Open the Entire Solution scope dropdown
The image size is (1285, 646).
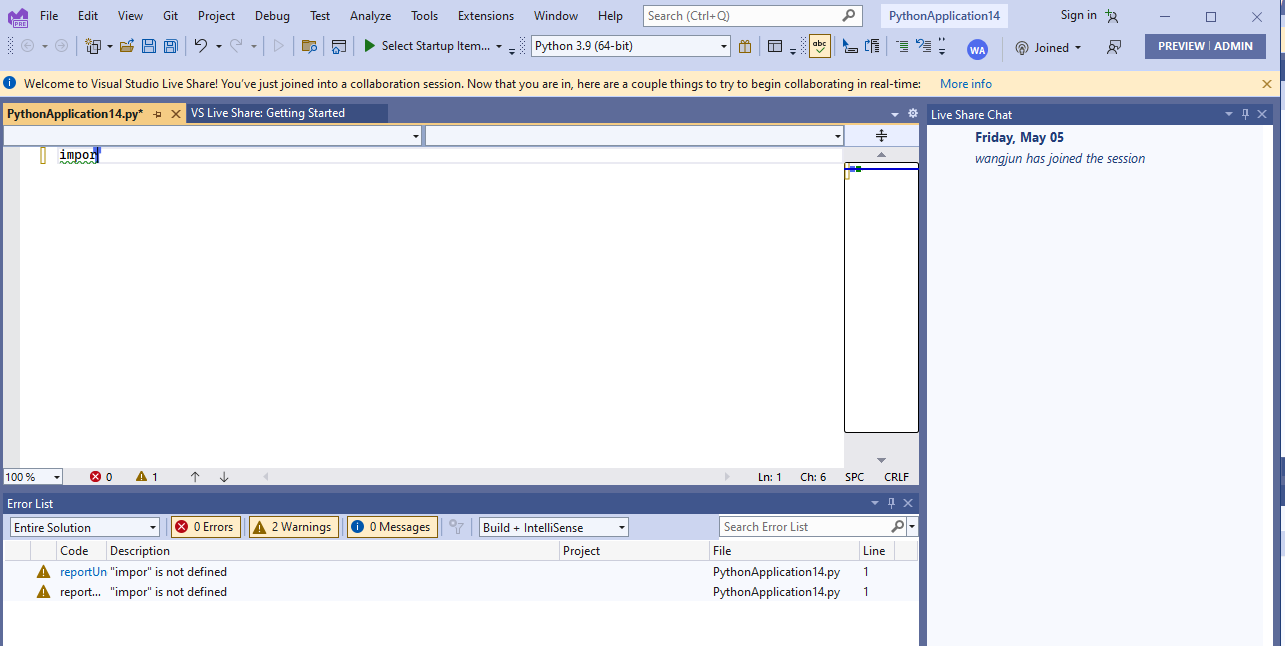[x=84, y=526]
